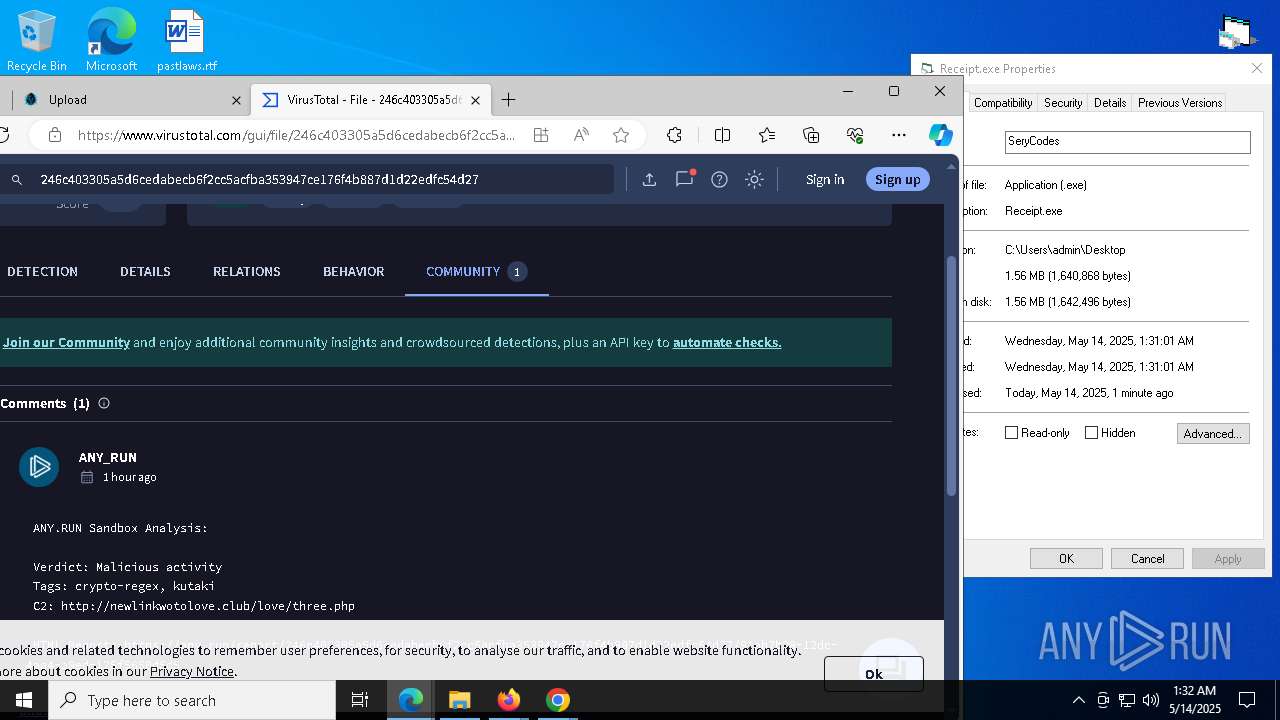
Task: Click the browser address bar URL
Action: (297, 135)
